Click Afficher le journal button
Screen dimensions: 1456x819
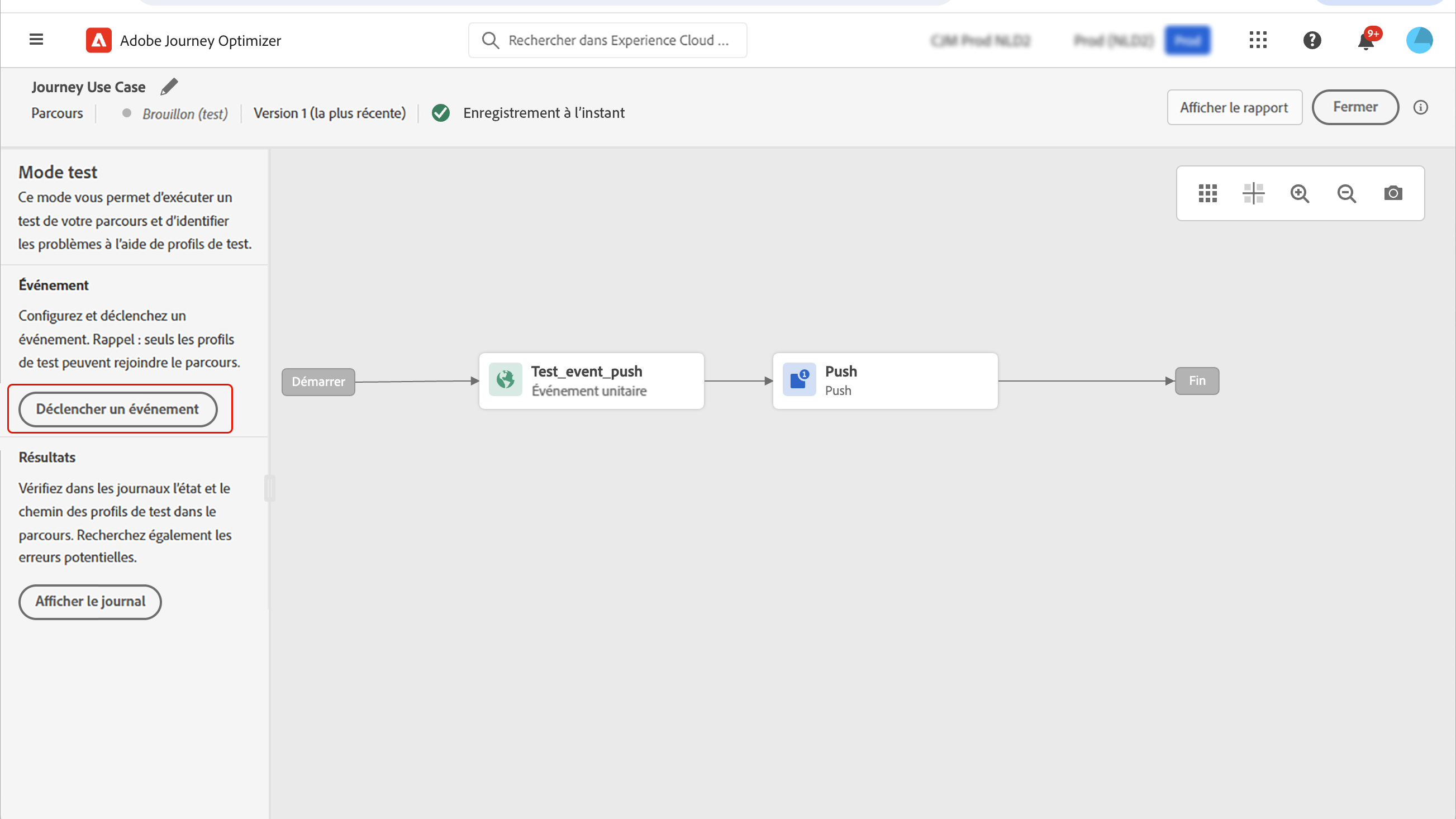click(x=91, y=601)
